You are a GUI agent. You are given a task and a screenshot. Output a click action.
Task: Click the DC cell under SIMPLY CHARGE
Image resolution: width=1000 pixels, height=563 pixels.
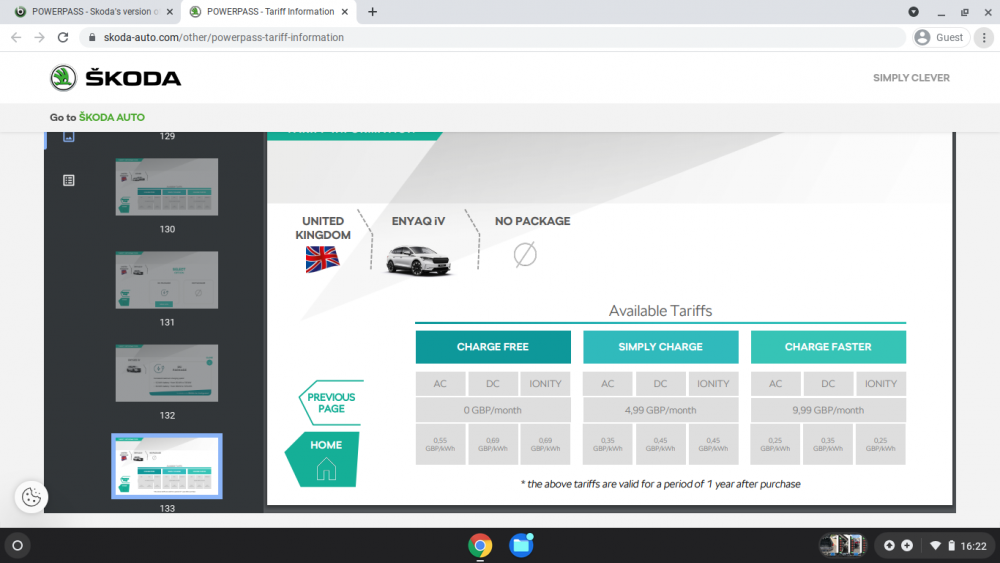[x=660, y=384]
